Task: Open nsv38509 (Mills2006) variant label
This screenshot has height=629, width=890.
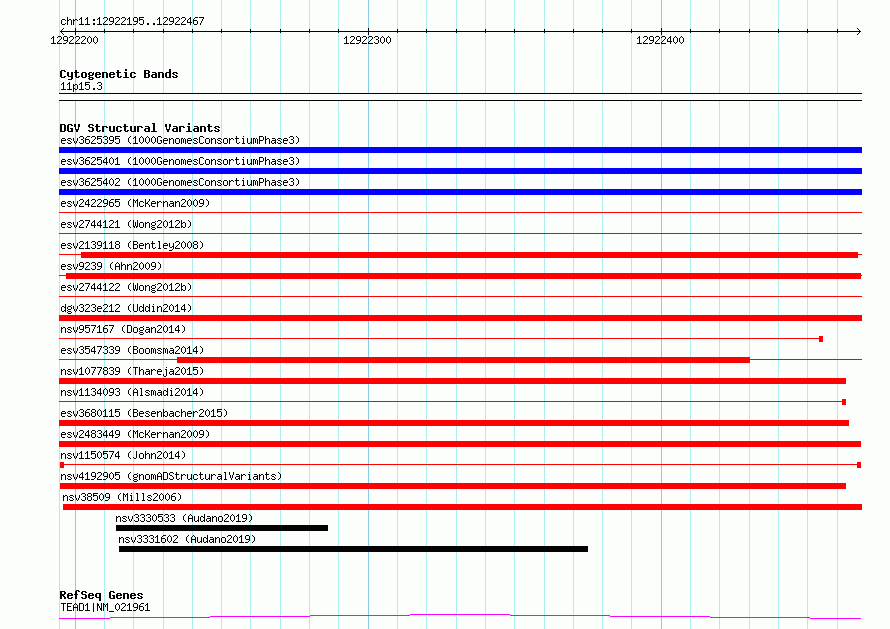Action: click(122, 497)
